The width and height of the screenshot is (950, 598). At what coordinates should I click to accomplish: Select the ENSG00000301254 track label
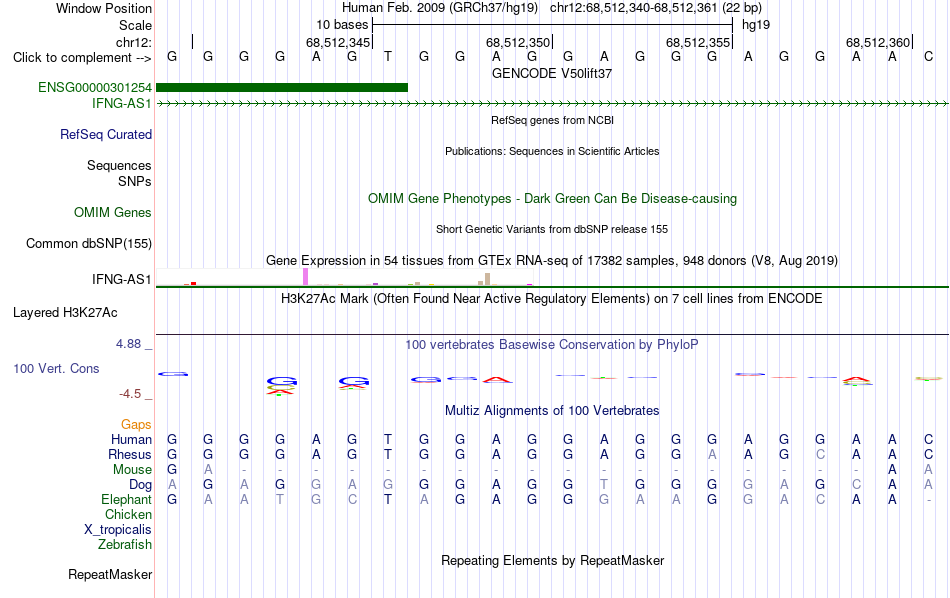95,88
